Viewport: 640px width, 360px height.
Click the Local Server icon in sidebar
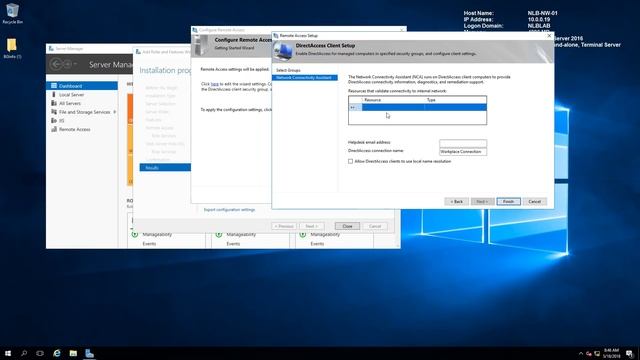(x=54, y=94)
